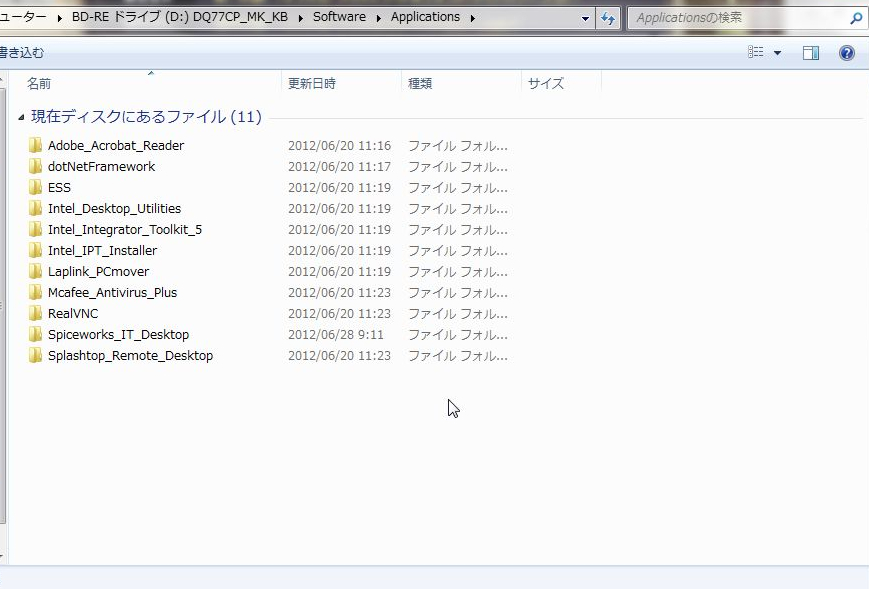Image resolution: width=869 pixels, height=589 pixels.
Task: Select the Mcafee_Antivirus_Plus folder name
Action: (x=113, y=293)
